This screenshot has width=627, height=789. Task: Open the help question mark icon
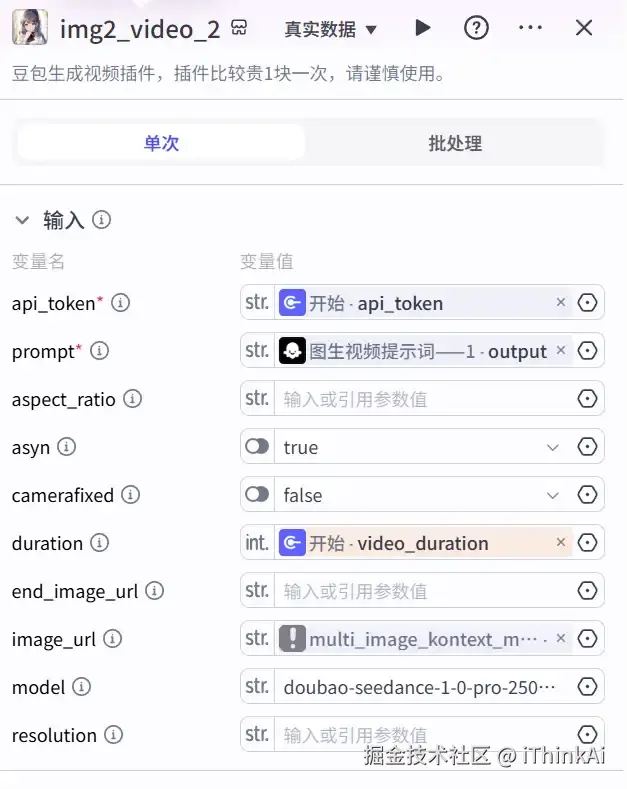pyautogui.click(x=476, y=28)
